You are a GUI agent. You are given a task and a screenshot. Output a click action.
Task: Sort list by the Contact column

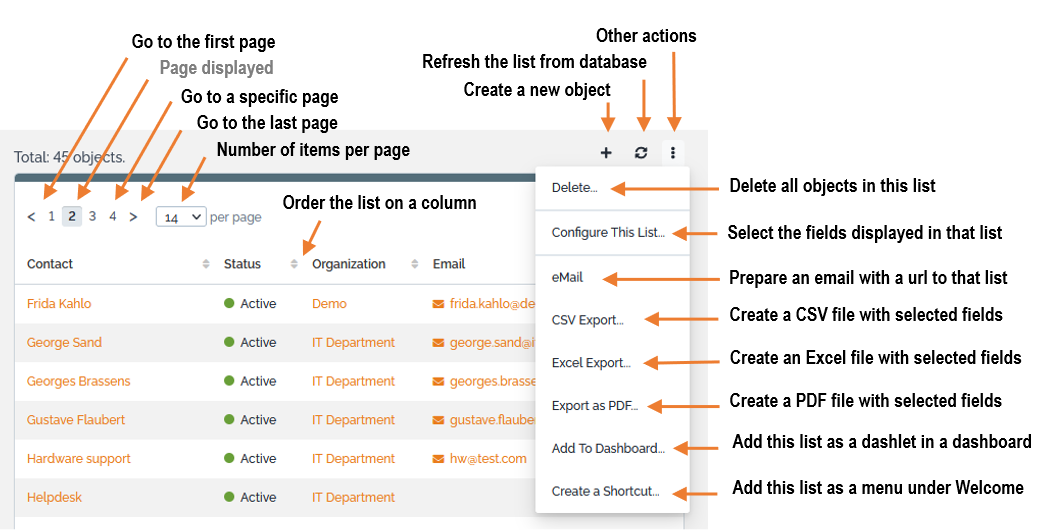coord(206,264)
